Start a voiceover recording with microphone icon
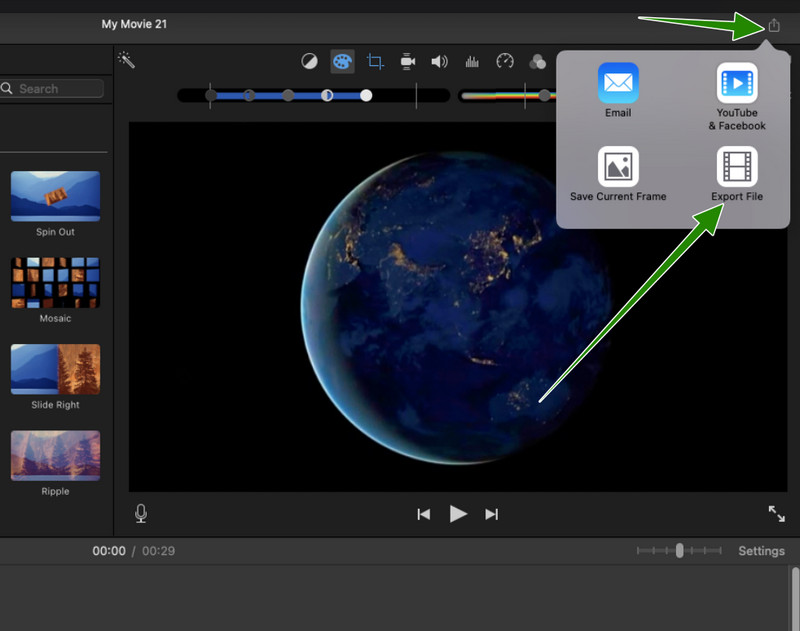 click(141, 513)
